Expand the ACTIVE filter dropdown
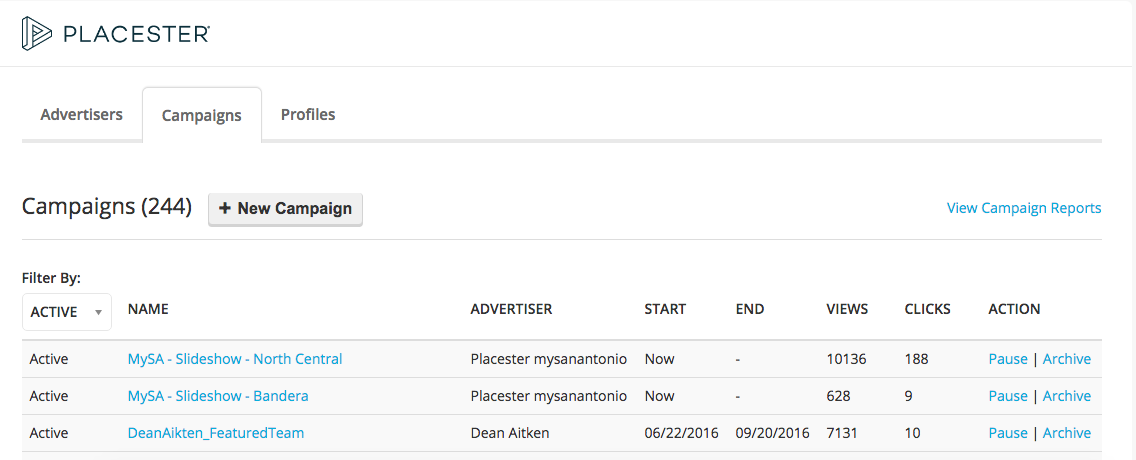Screen dimensions: 1136x460 [67, 311]
